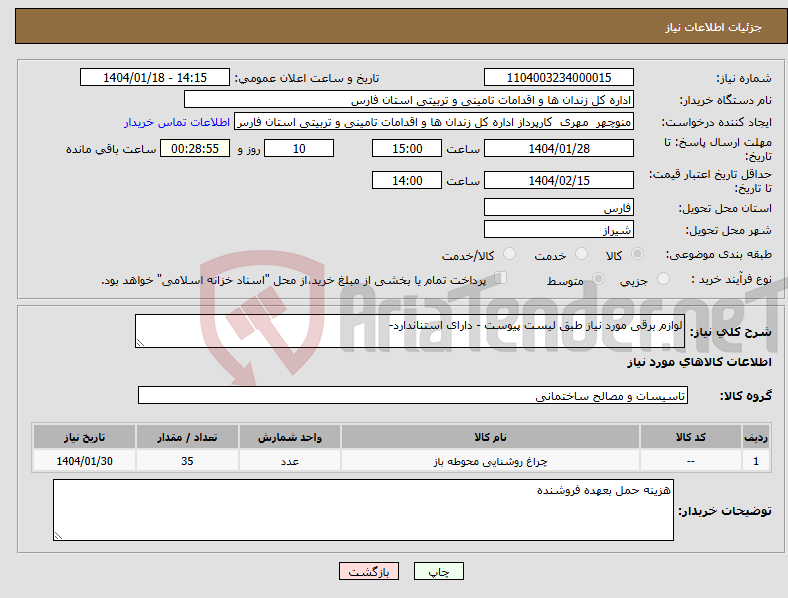Click the واحد شمارش column header
Viewport: 788px width, 598px height.
click(x=290, y=437)
